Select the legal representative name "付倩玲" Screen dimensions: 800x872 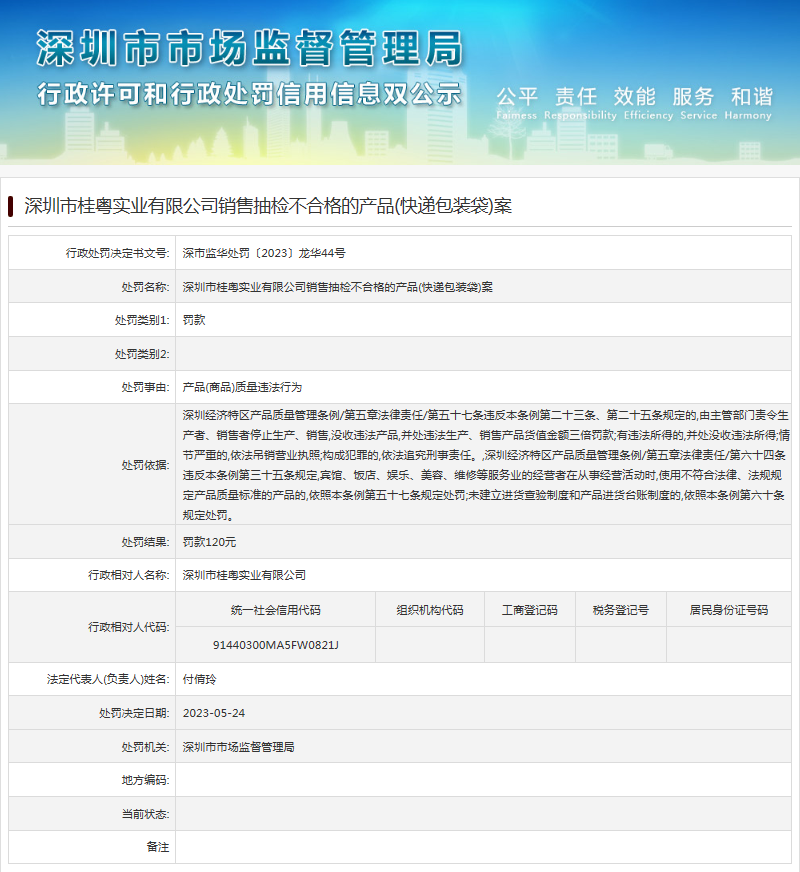pyautogui.click(x=200, y=680)
